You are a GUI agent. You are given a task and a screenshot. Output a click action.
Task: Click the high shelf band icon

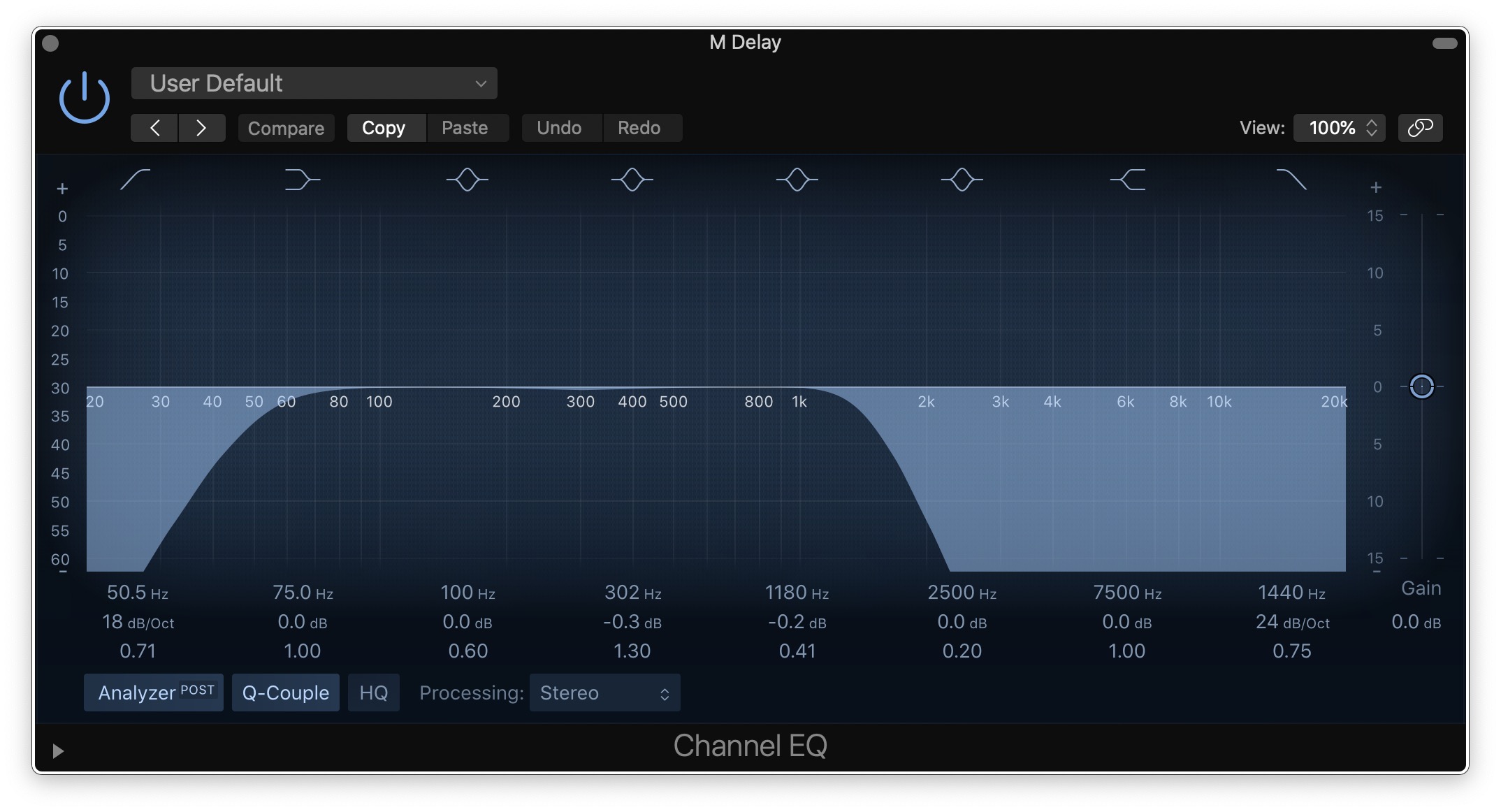pyautogui.click(x=1127, y=180)
